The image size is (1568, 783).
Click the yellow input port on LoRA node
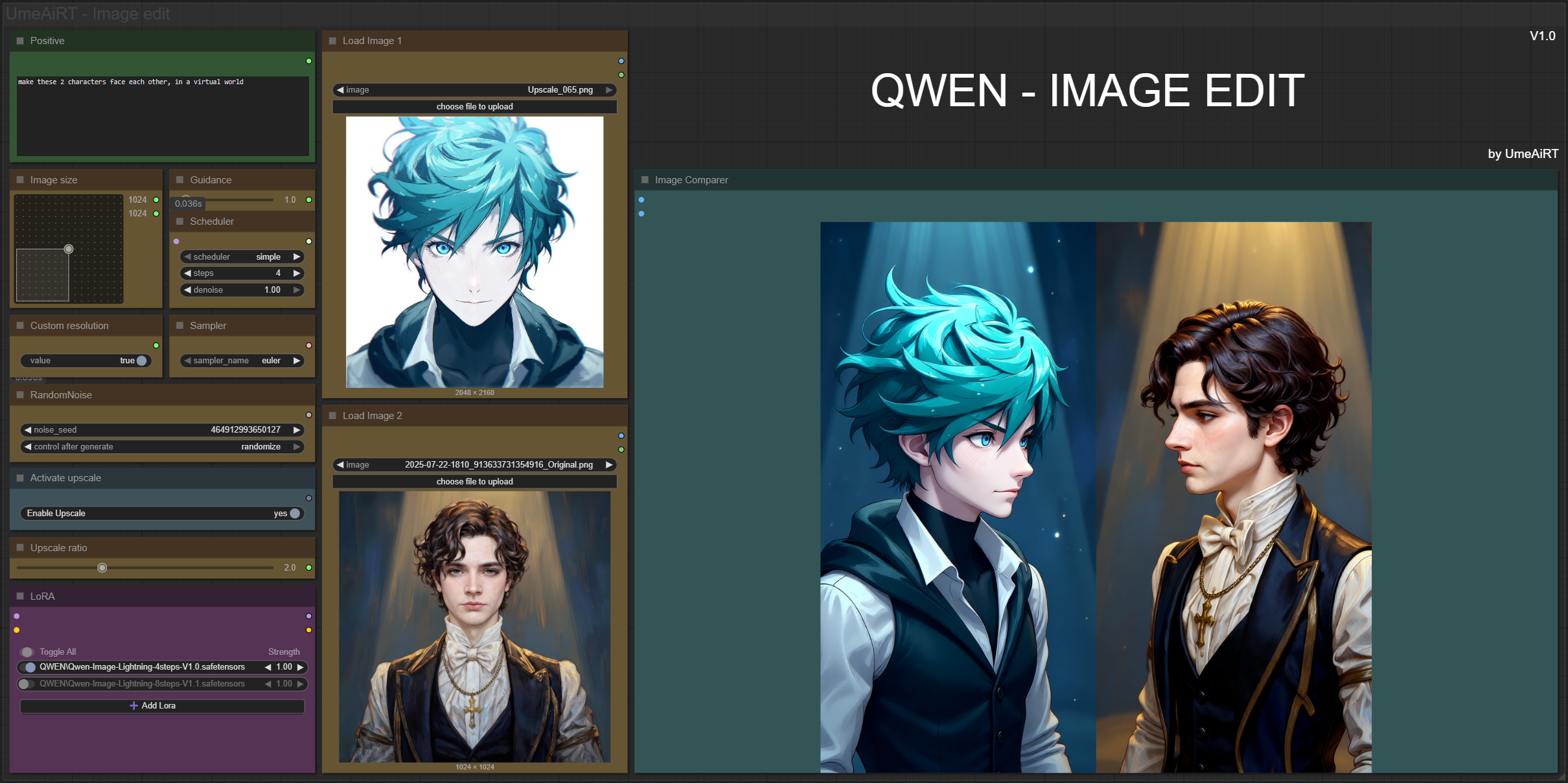click(17, 630)
